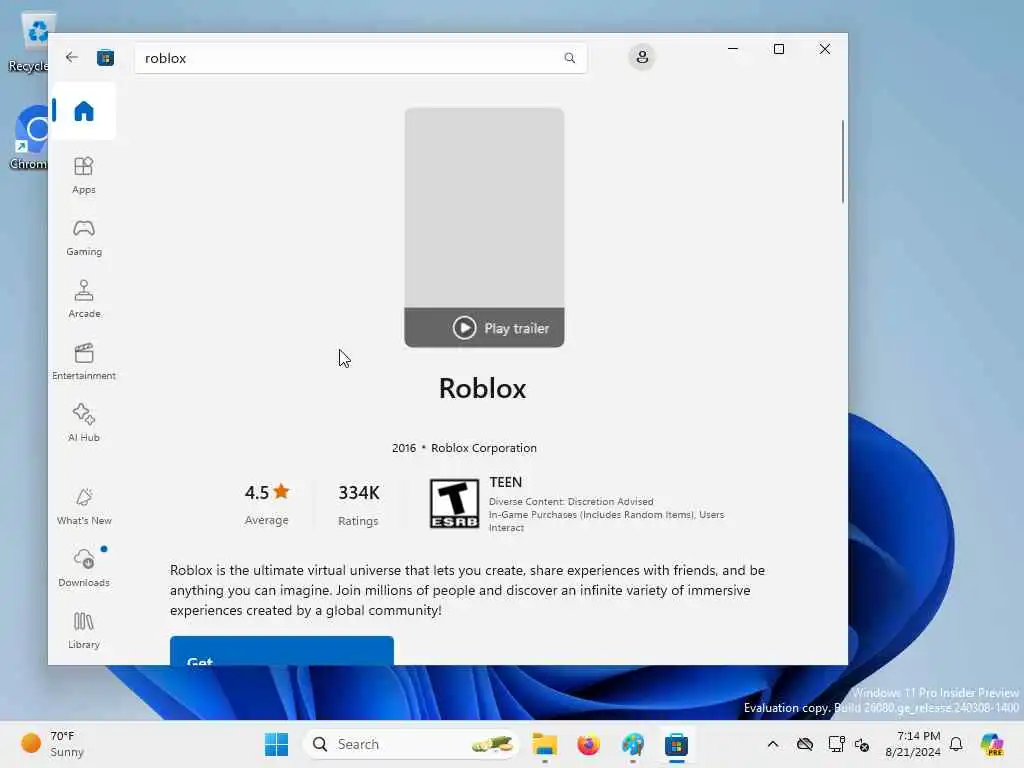The width and height of the screenshot is (1024, 768).
Task: Open the user profile icon
Action: (642, 57)
